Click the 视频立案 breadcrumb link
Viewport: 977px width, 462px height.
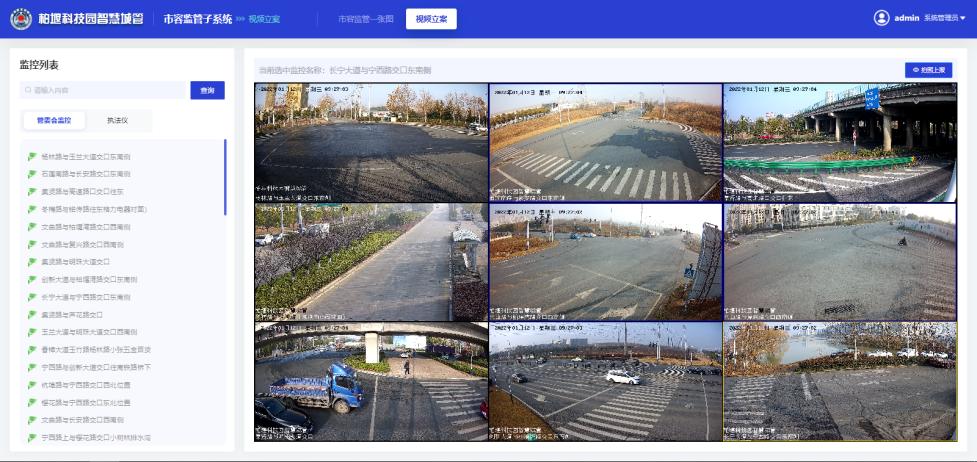click(x=264, y=18)
